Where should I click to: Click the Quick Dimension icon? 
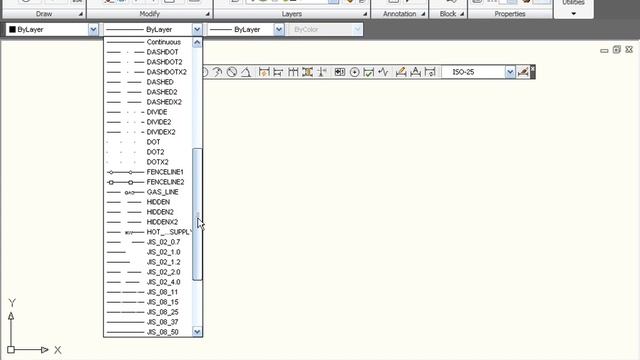click(x=264, y=72)
